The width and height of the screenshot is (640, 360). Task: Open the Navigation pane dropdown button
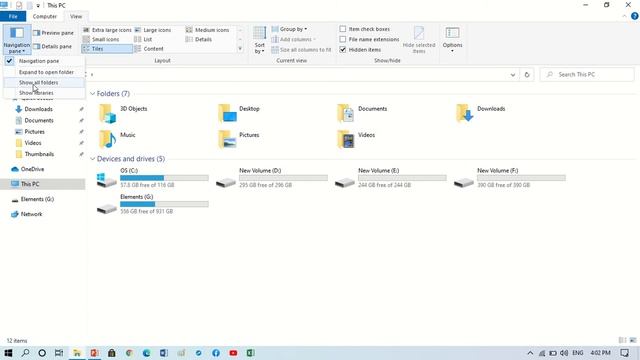(17, 40)
